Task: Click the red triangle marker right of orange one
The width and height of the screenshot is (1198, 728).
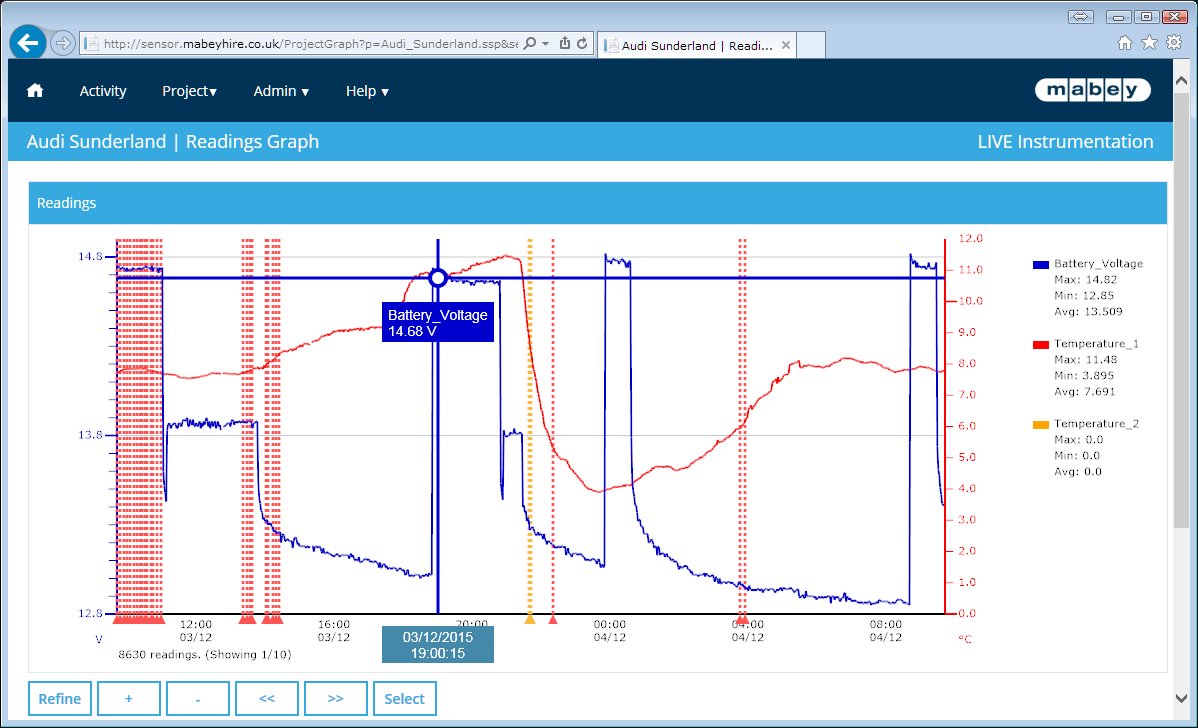Action: (553, 618)
